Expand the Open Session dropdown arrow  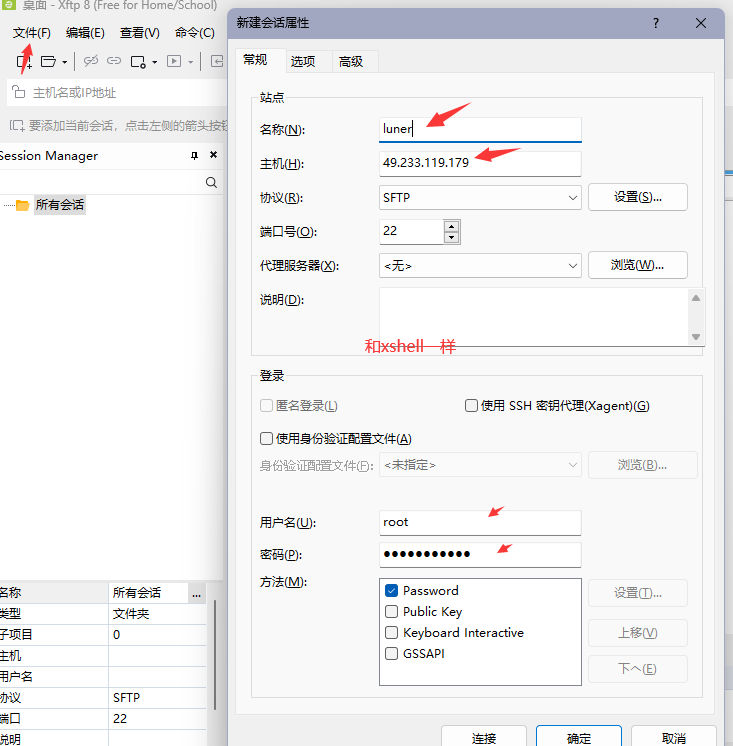click(x=64, y=62)
